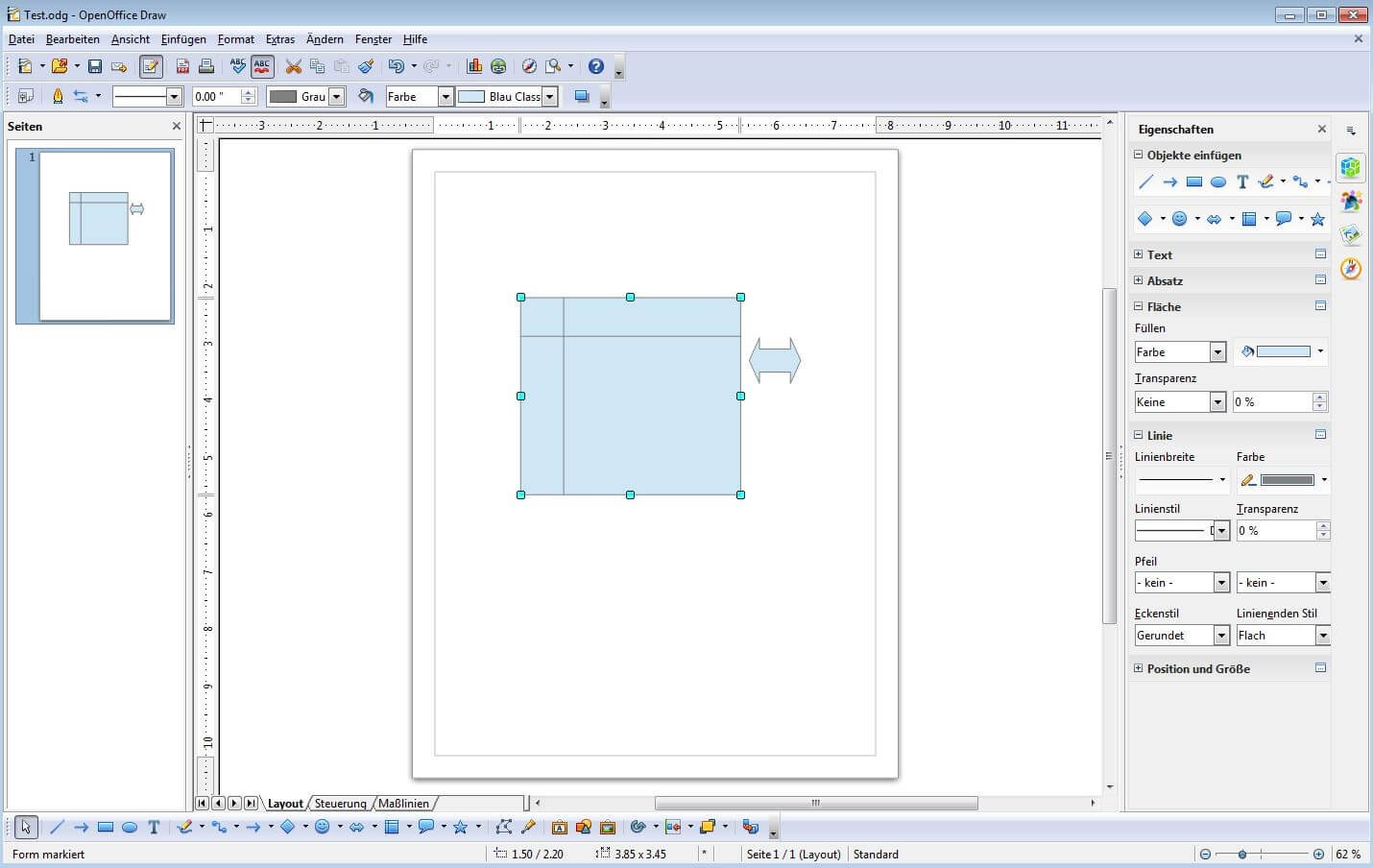Toggle Edit File mode icon
Viewport: 1373px width, 868px height.
pos(151,66)
